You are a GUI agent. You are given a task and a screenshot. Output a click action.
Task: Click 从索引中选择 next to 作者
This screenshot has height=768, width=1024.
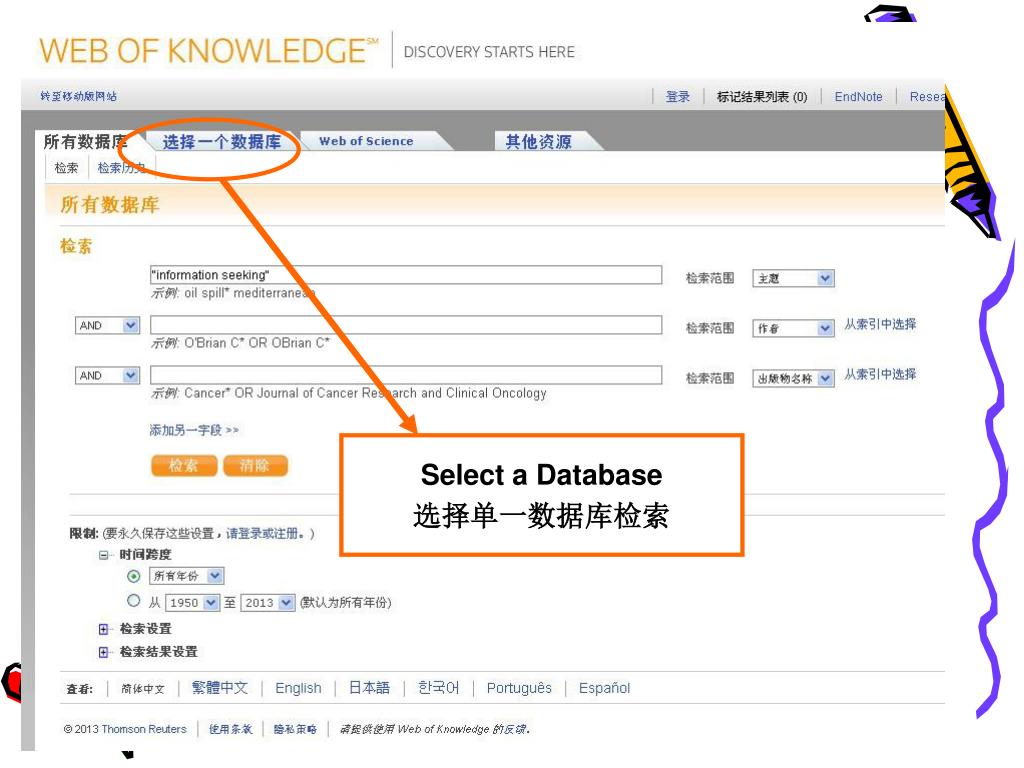point(880,324)
